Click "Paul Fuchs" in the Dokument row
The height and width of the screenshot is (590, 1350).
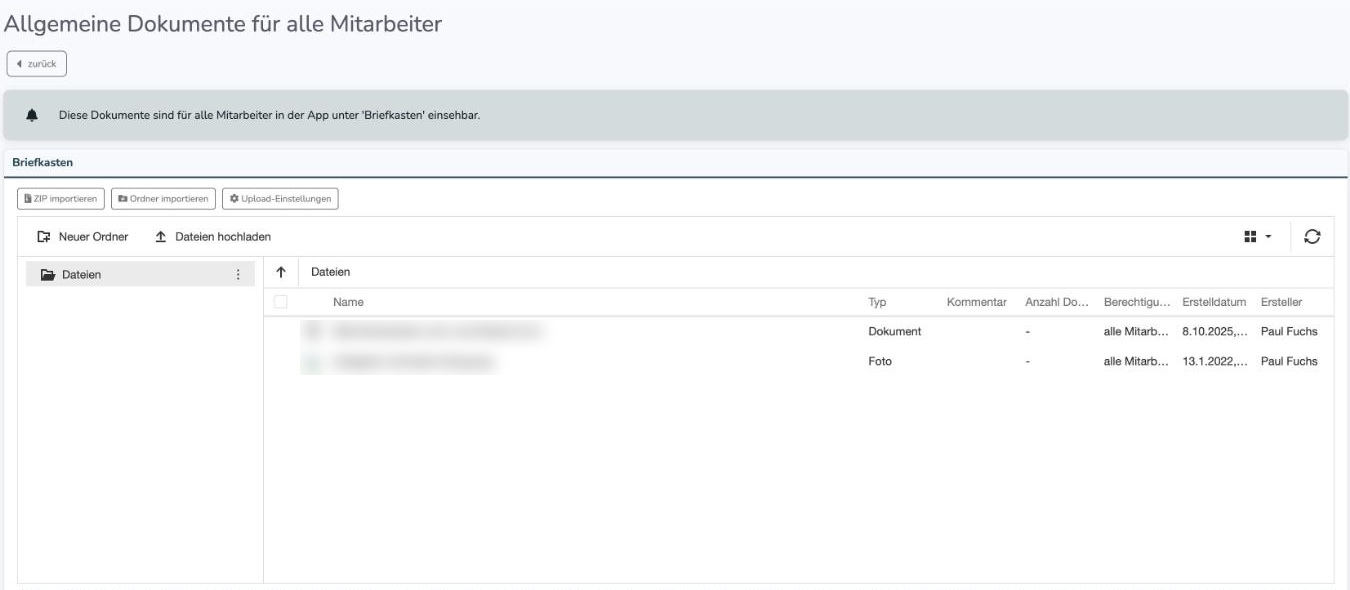(x=1289, y=332)
